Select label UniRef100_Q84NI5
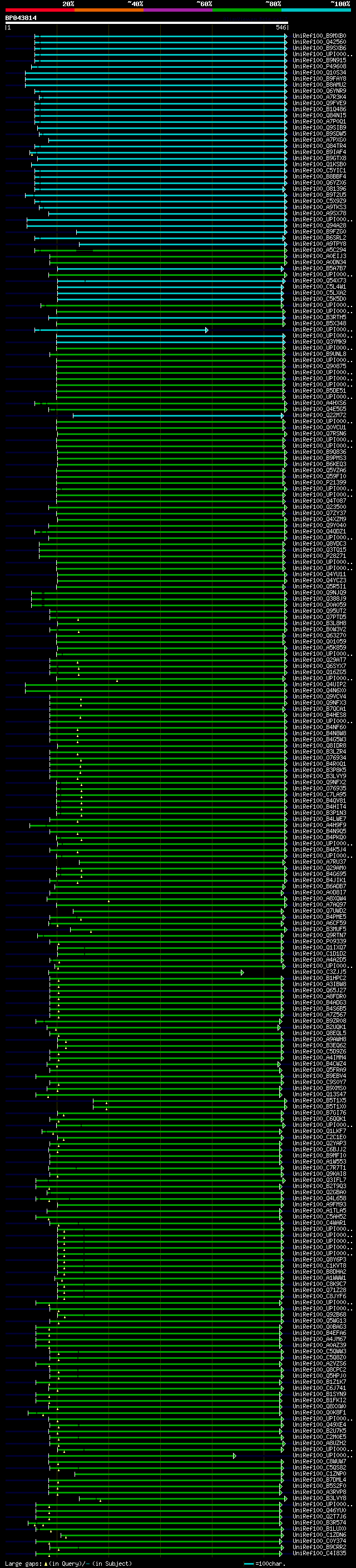The height and width of the screenshot is (1568, 356). (x=319, y=115)
